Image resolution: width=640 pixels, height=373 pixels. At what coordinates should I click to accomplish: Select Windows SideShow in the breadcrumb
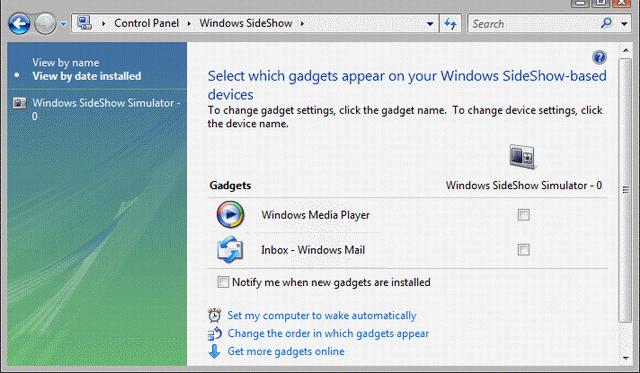(246, 23)
